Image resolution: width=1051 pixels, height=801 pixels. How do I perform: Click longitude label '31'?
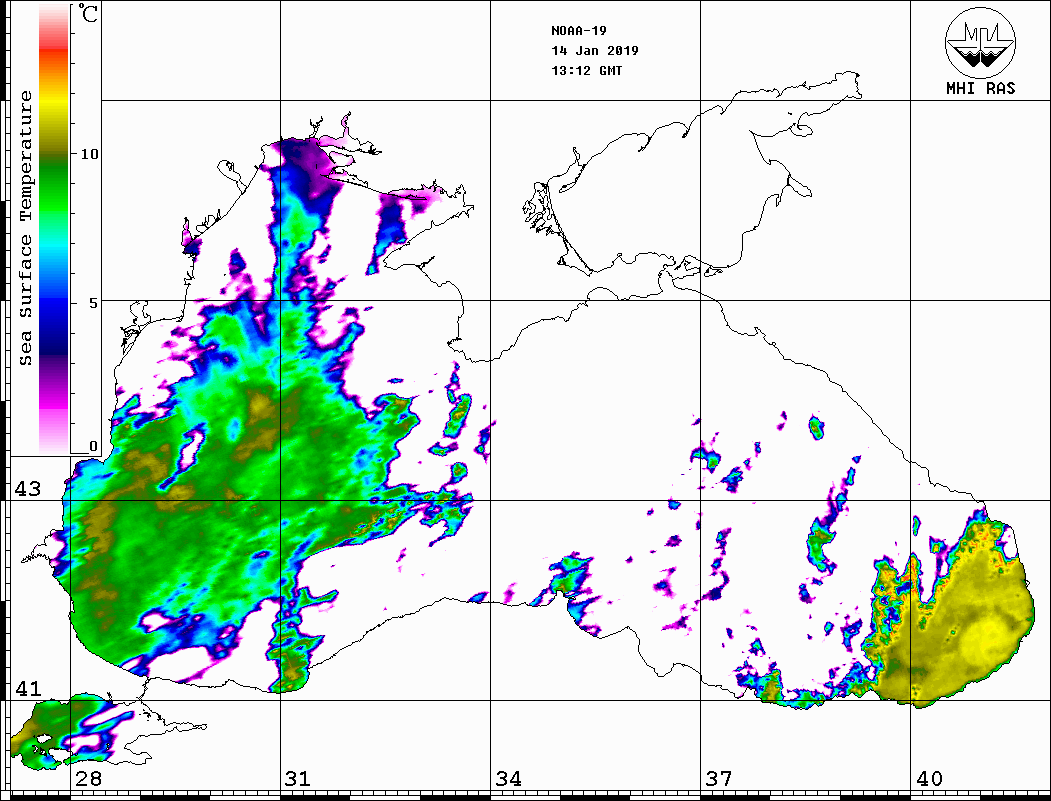tap(298, 779)
